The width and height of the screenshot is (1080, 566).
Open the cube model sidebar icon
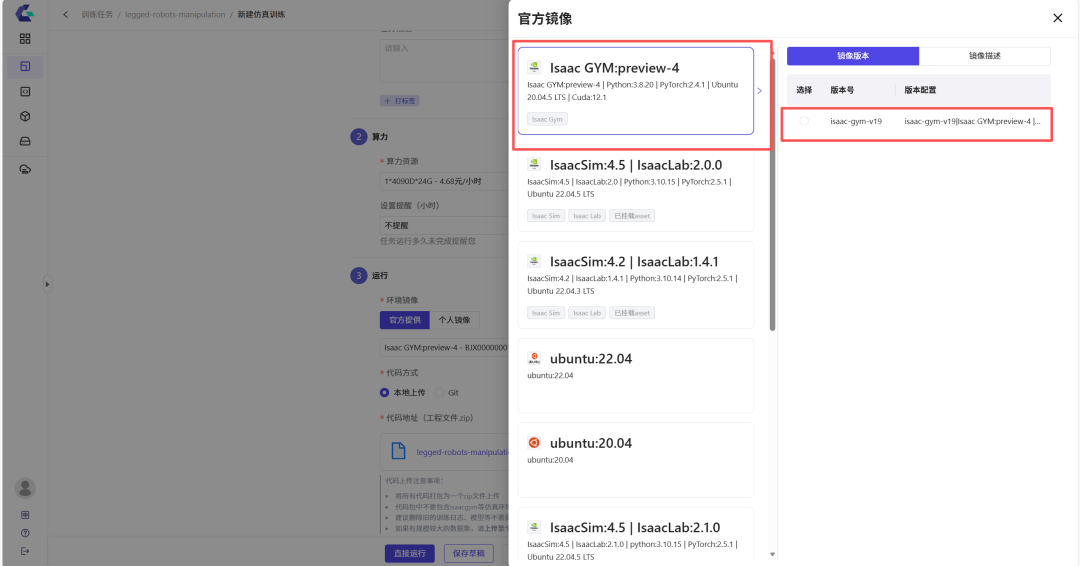click(25, 116)
